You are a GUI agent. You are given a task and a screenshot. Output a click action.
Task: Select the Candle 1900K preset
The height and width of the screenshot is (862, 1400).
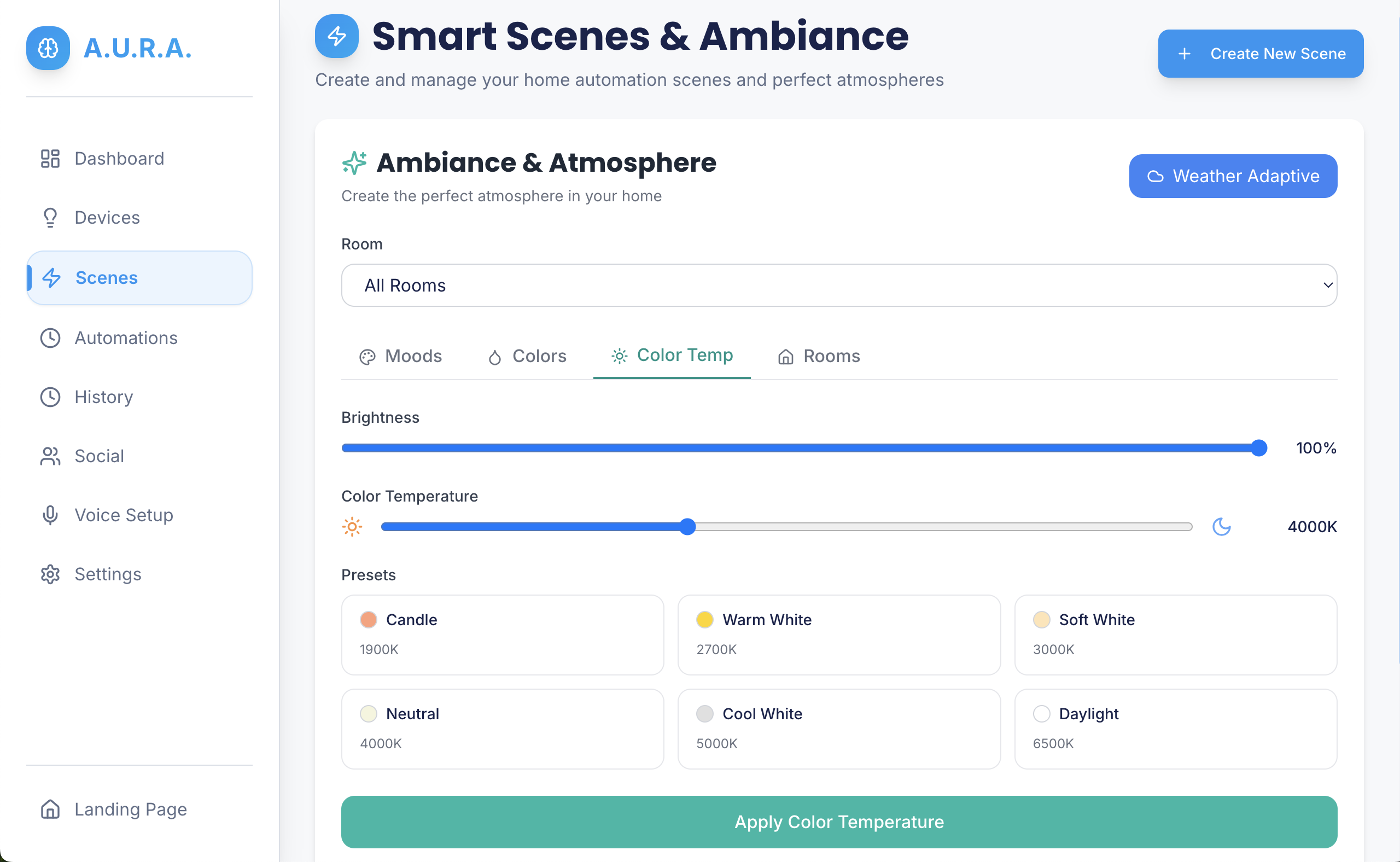pos(502,634)
